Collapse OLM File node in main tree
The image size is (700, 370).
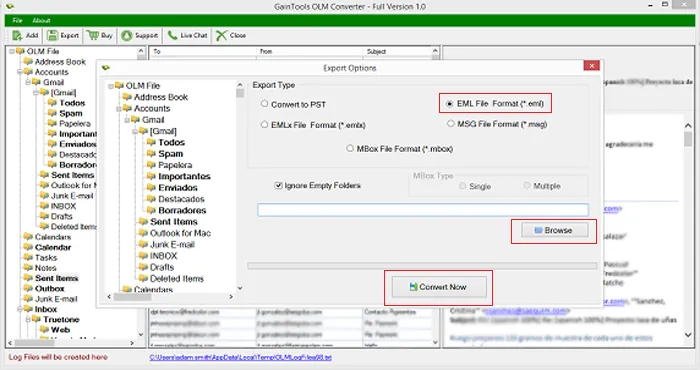click(12, 52)
